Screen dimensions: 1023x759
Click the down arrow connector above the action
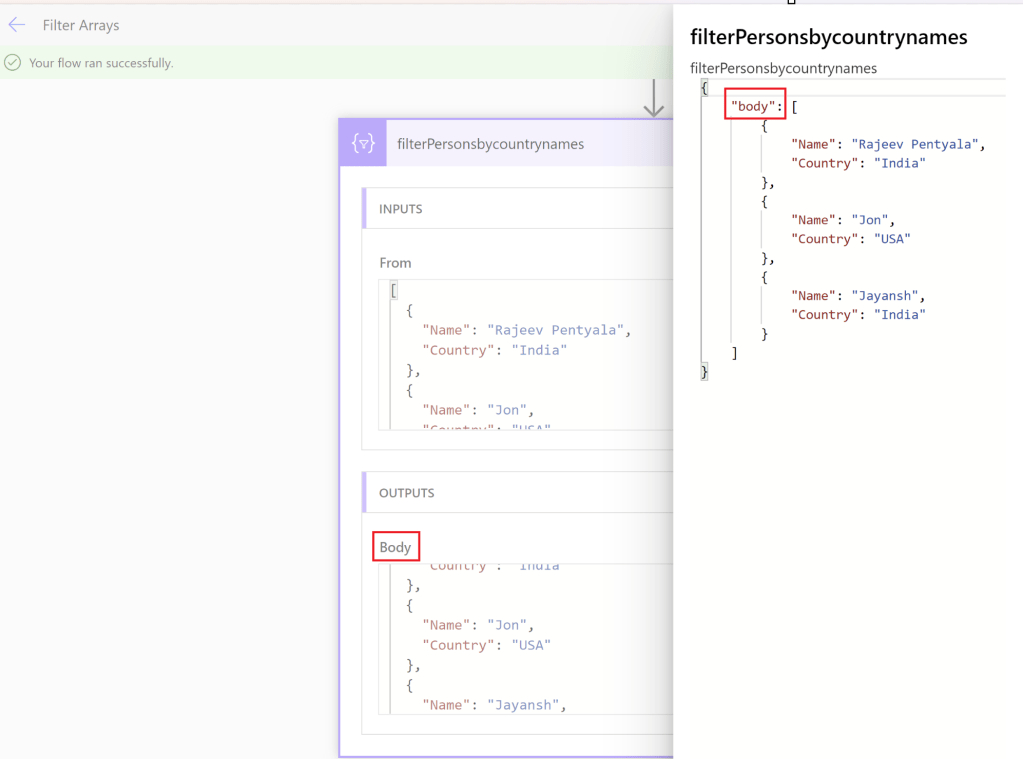654,98
